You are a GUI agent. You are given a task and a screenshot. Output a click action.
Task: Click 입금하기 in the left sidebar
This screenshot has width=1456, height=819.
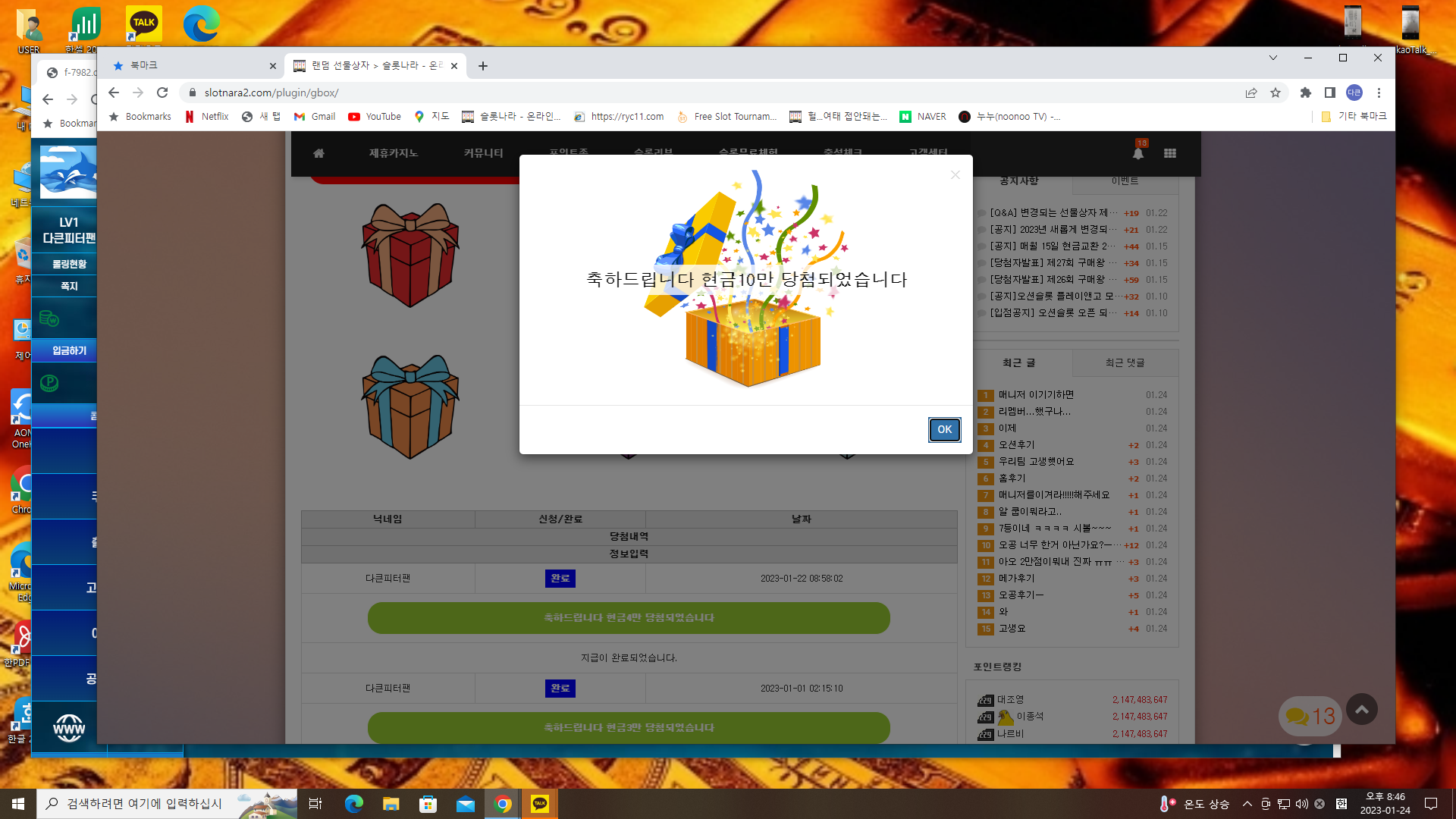point(69,350)
